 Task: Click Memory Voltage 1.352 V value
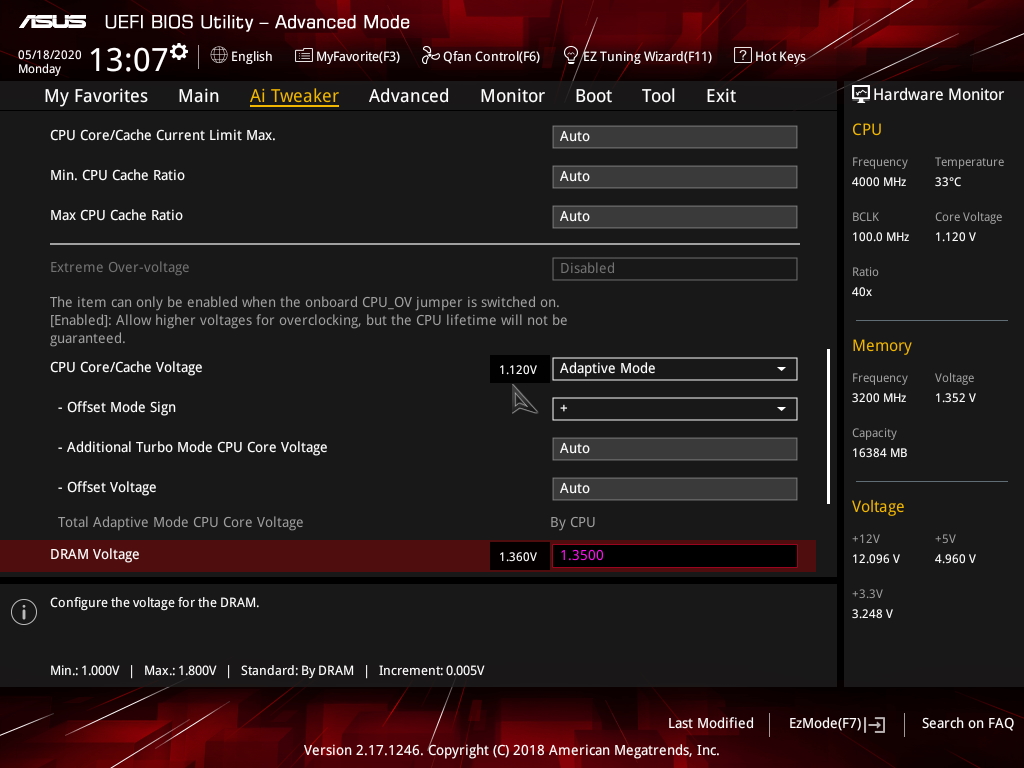click(955, 398)
